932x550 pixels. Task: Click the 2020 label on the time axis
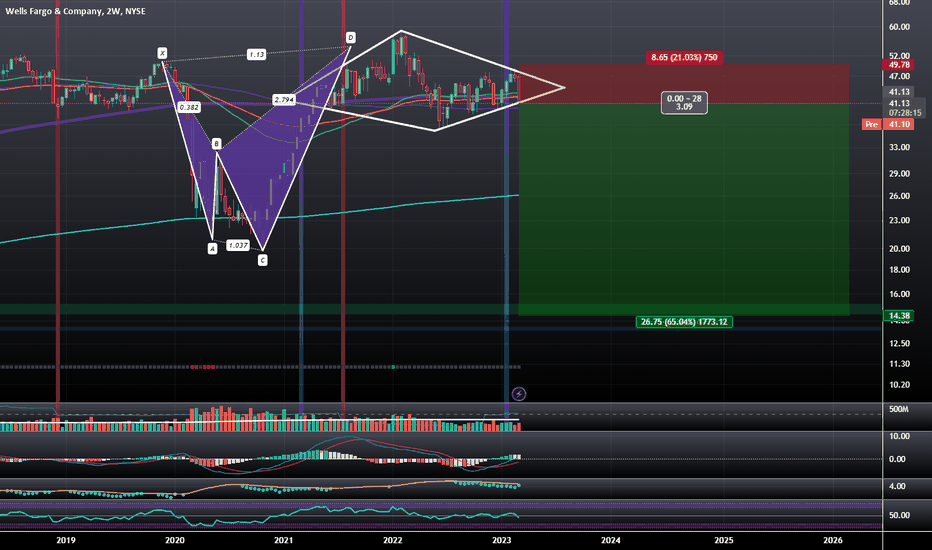[x=174, y=540]
